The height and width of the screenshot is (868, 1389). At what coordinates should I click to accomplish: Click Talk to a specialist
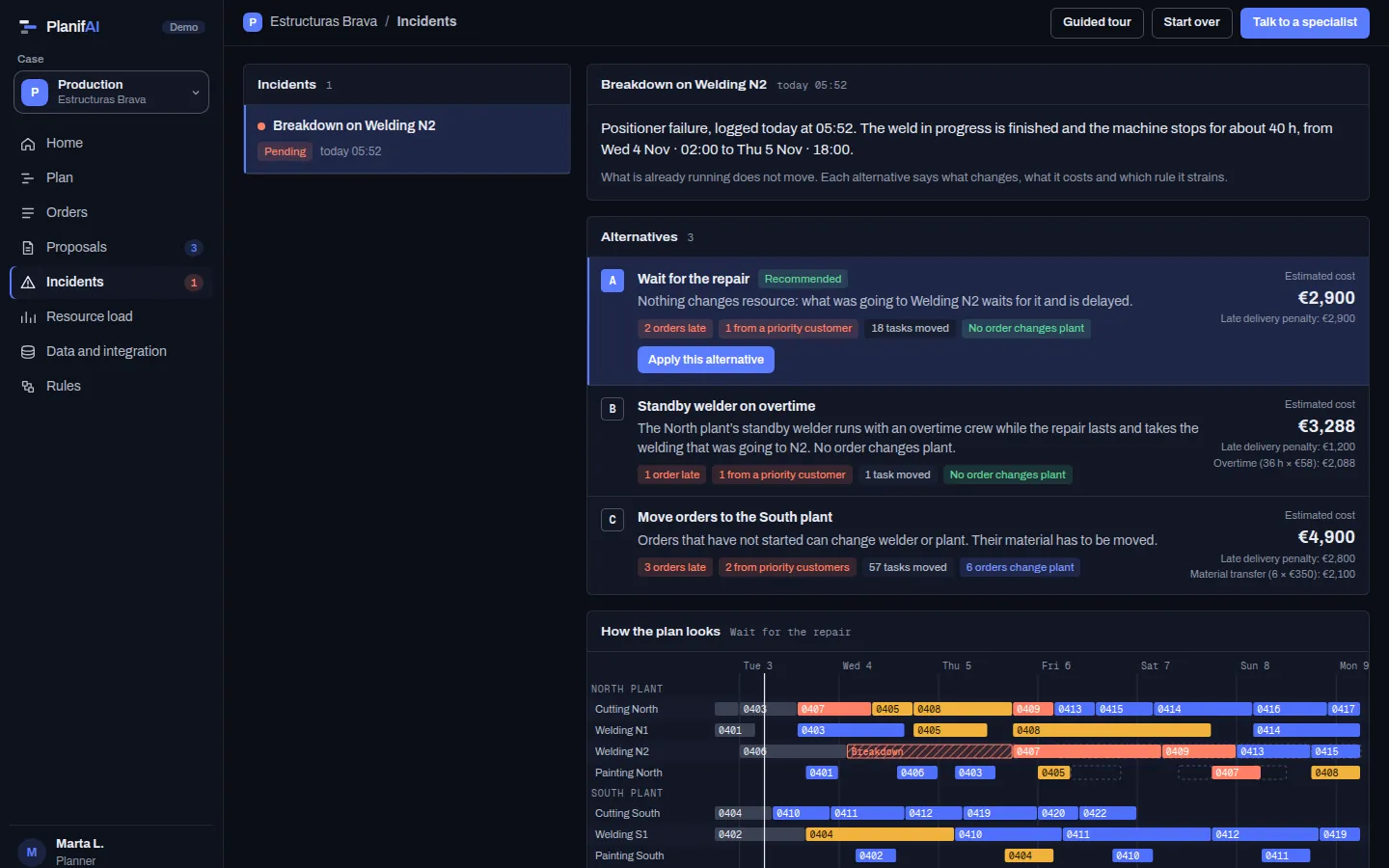[1304, 22]
